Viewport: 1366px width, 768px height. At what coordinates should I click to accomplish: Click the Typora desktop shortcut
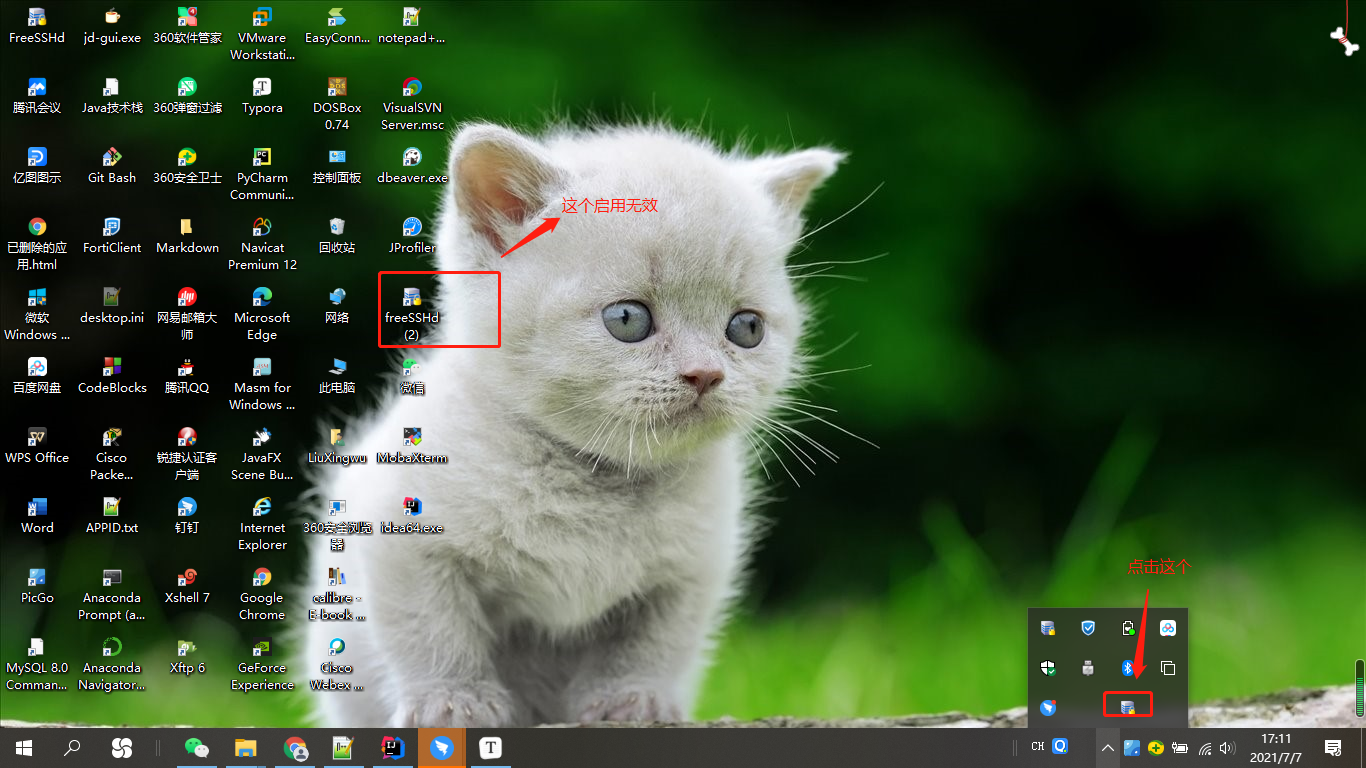[262, 96]
